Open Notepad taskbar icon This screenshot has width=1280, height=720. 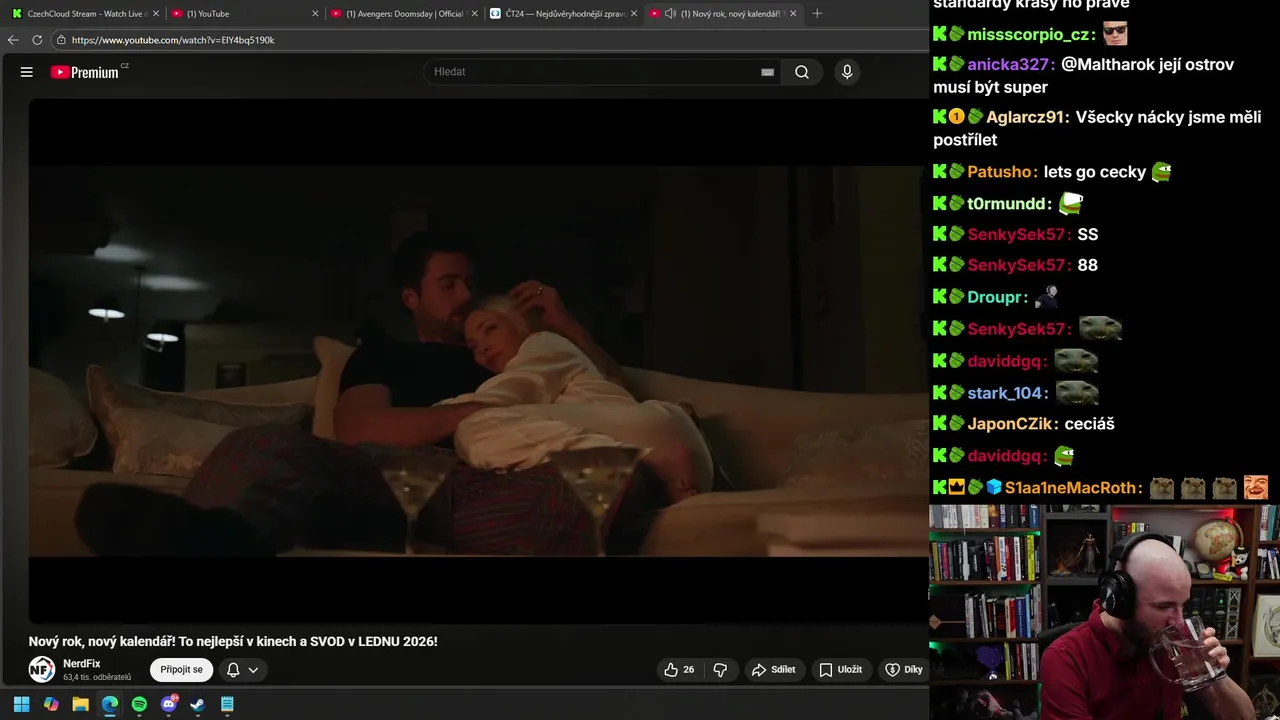227,704
